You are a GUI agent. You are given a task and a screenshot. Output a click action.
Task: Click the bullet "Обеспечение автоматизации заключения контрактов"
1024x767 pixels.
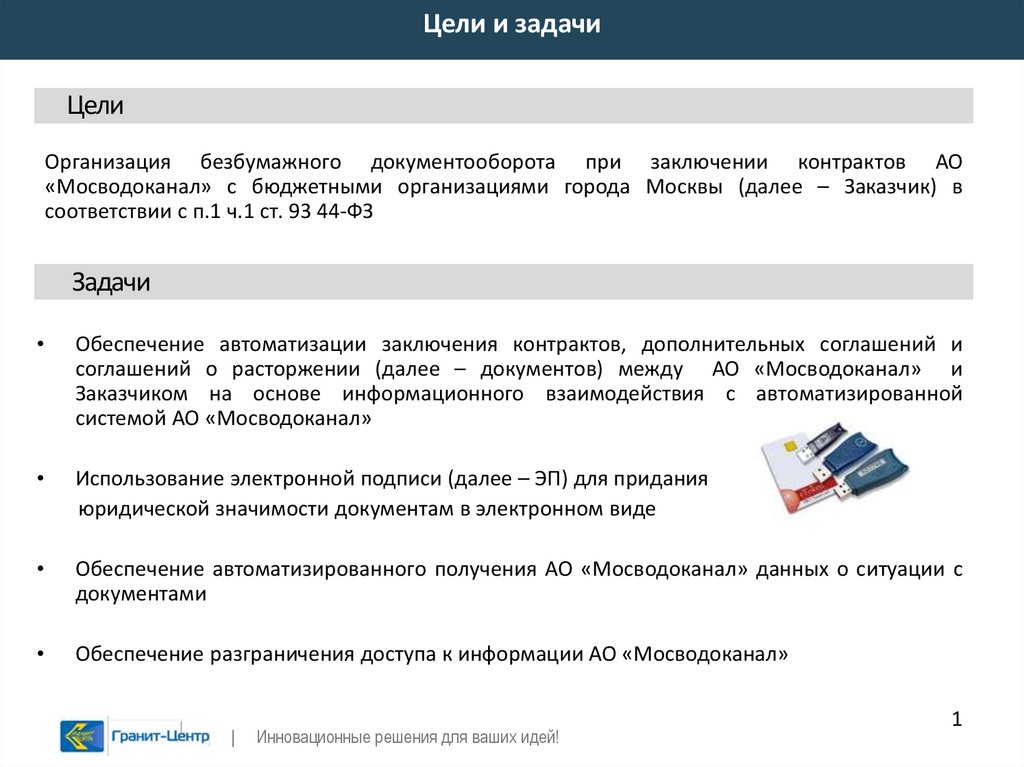pos(519,381)
